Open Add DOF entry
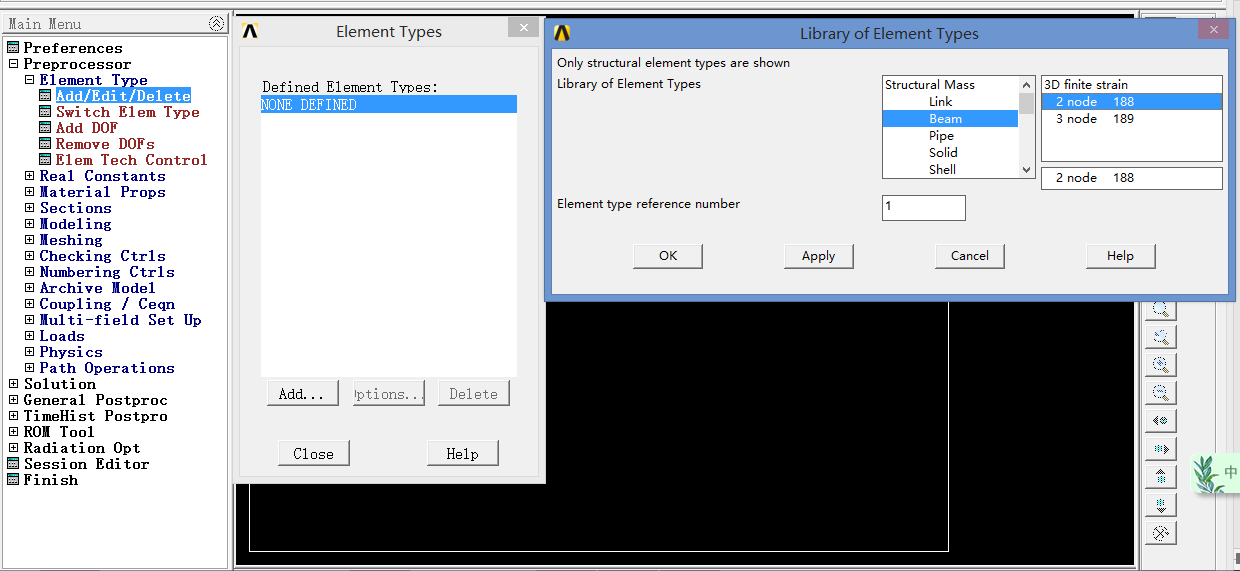Image resolution: width=1240 pixels, height=571 pixels. coord(86,128)
